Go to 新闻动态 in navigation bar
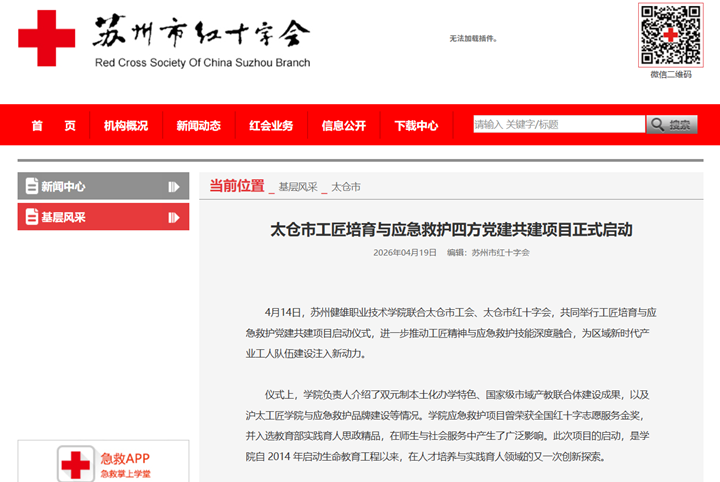720x482 pixels. [x=198, y=126]
